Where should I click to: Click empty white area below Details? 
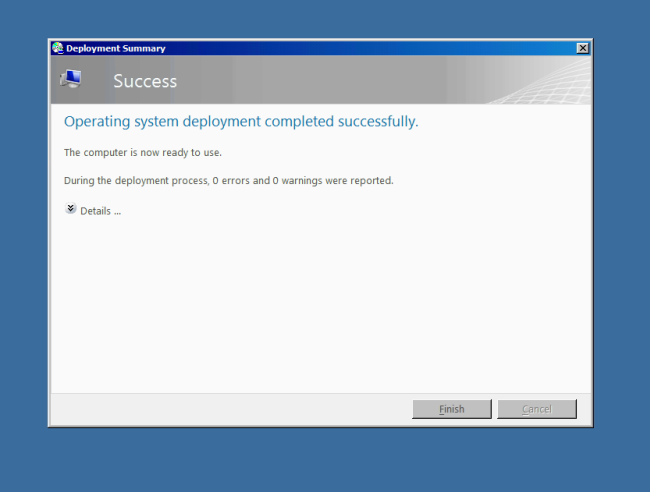320,300
